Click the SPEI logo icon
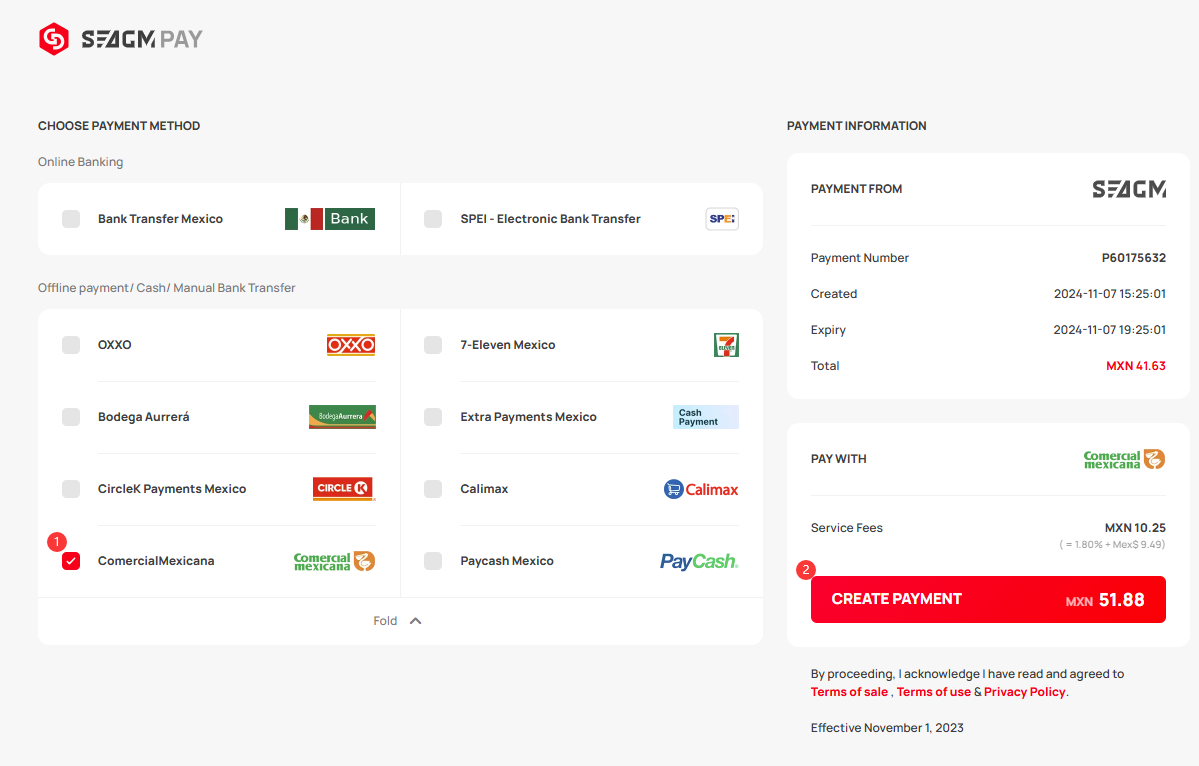Viewport: 1199px width, 766px height. click(x=722, y=219)
